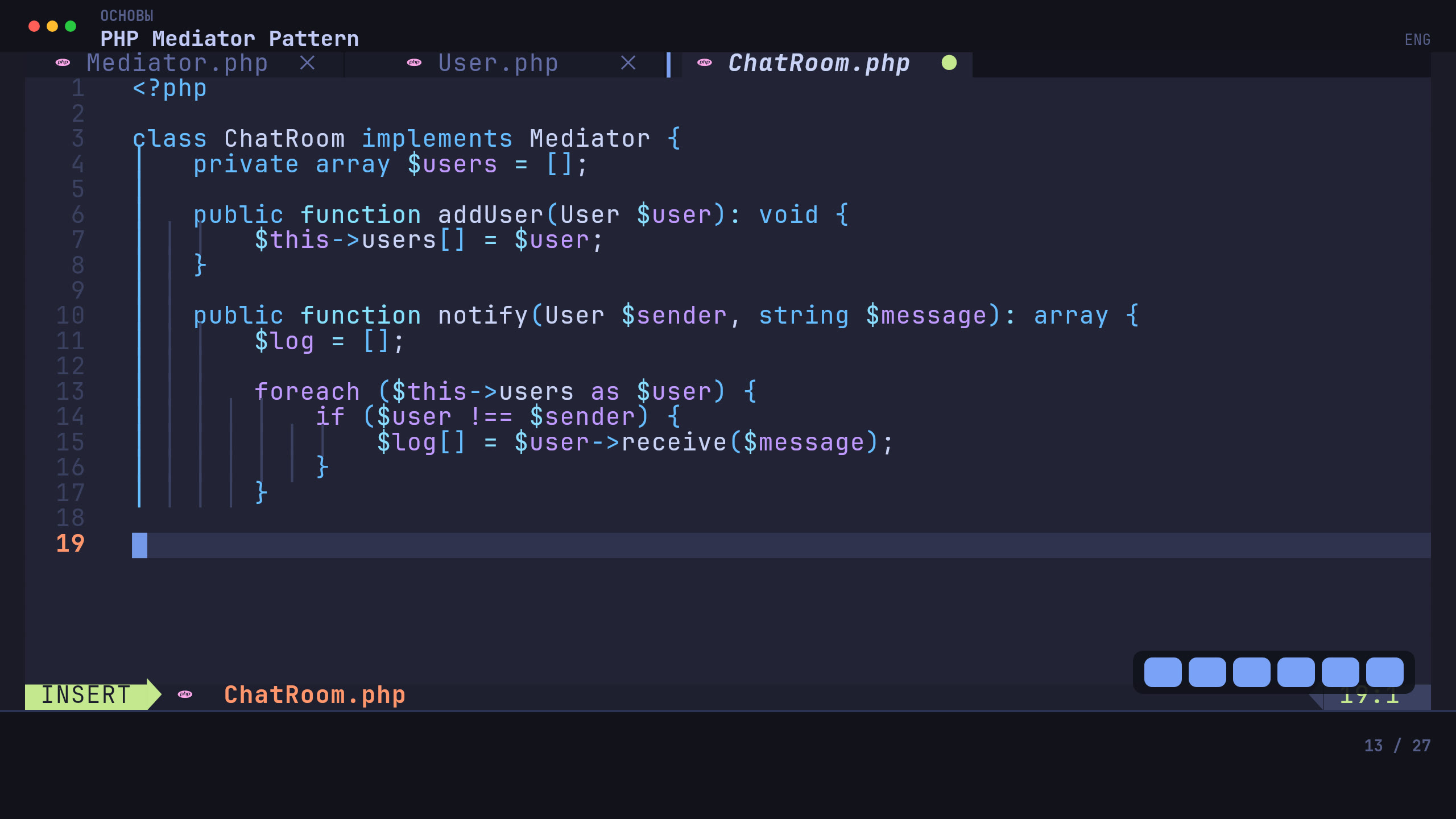Click the 13 / 27 slide counter
This screenshot has height=819, width=1456.
click(1397, 746)
